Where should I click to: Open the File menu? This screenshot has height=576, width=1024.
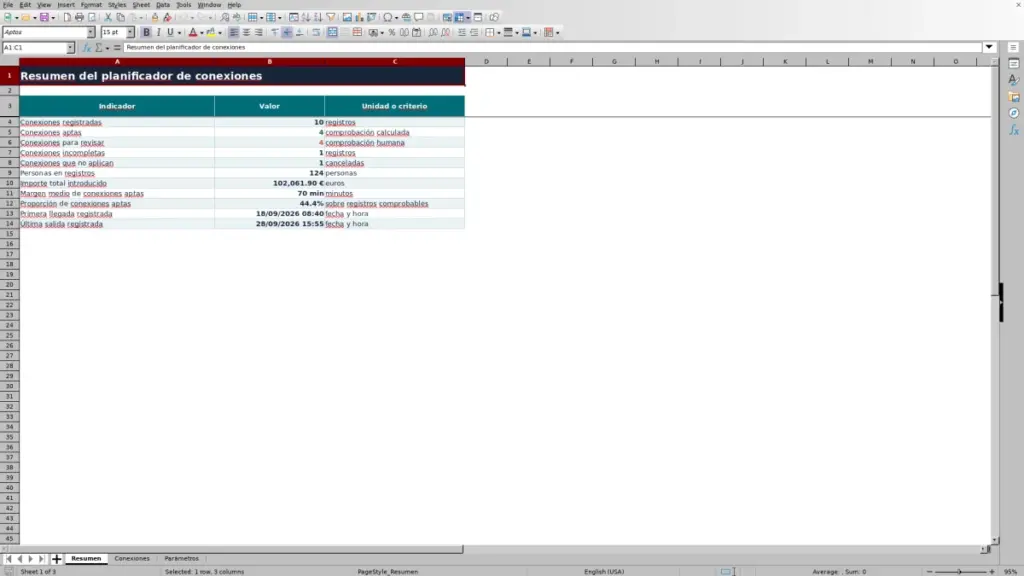tap(8, 5)
